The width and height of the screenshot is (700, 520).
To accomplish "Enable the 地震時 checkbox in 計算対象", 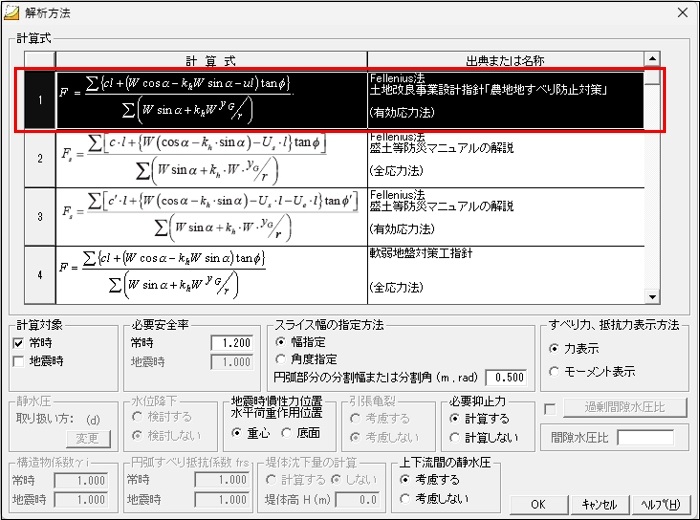I will point(18,361).
